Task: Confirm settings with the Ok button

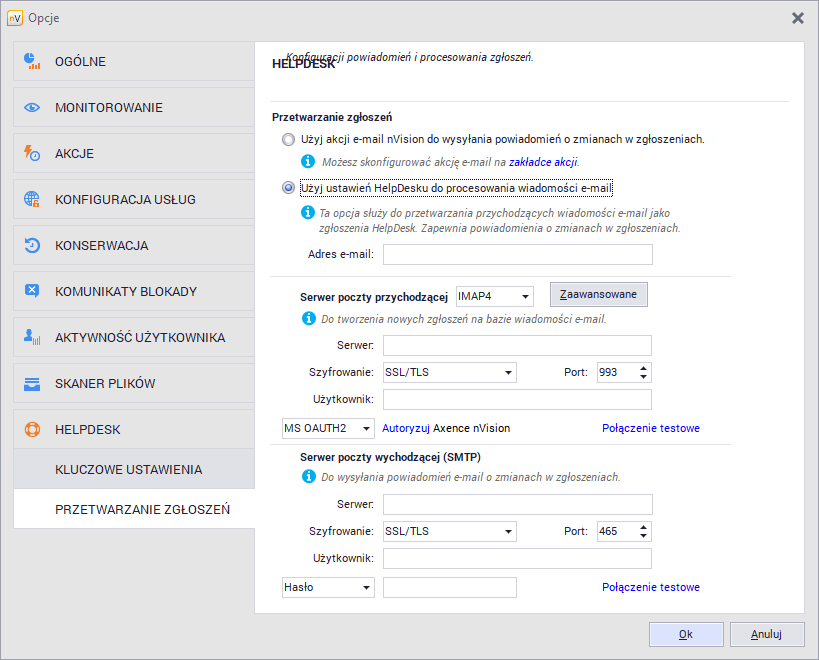Action: coord(685,634)
